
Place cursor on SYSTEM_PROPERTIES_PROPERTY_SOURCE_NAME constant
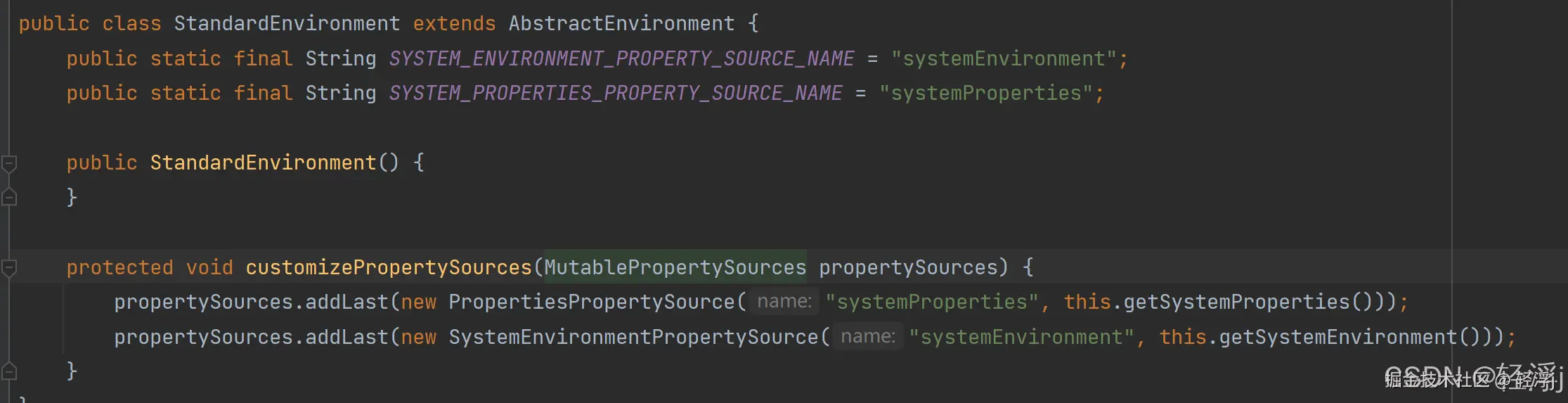[616, 93]
